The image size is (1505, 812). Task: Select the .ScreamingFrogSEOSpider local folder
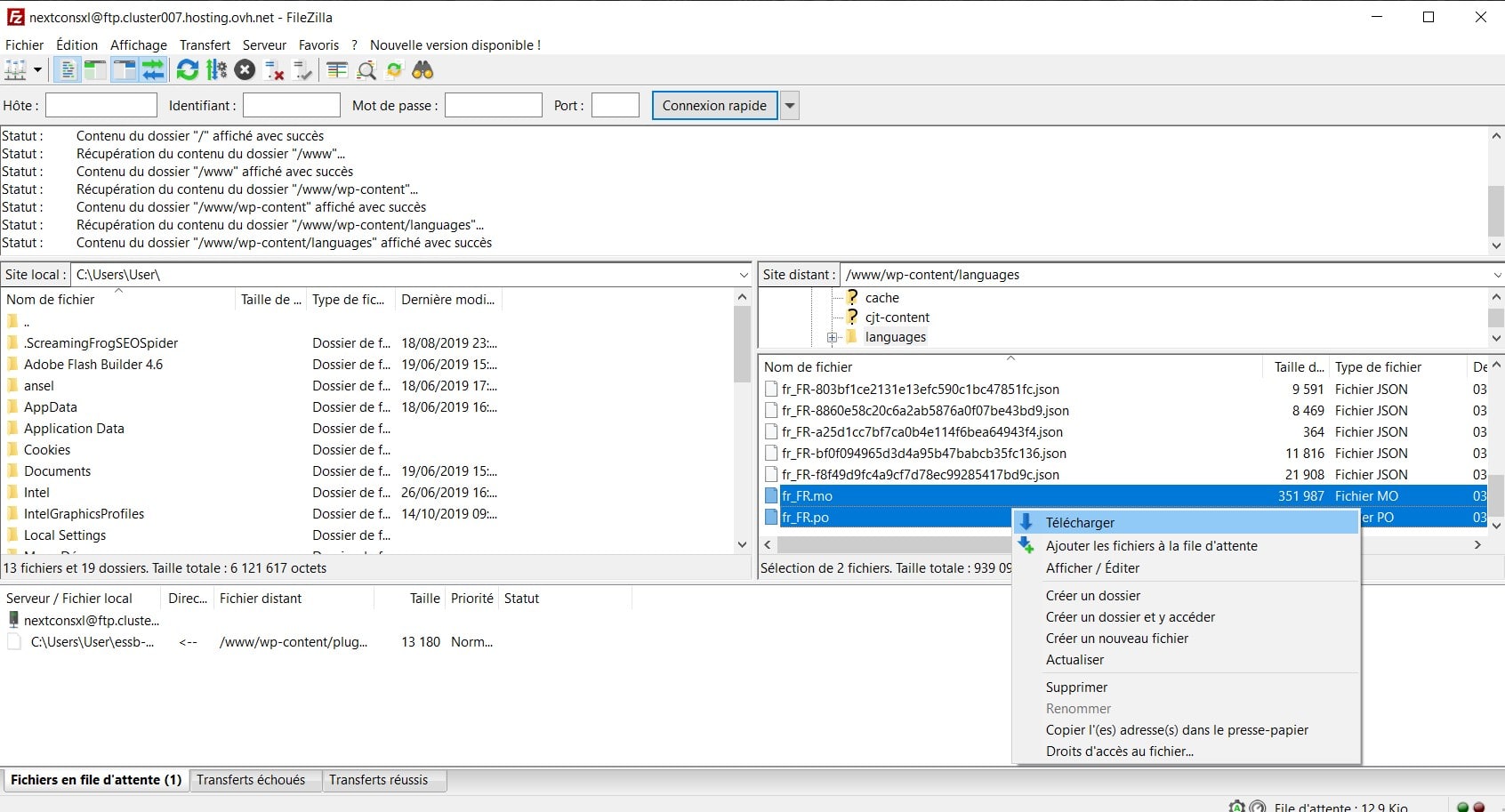pyautogui.click(x=101, y=343)
